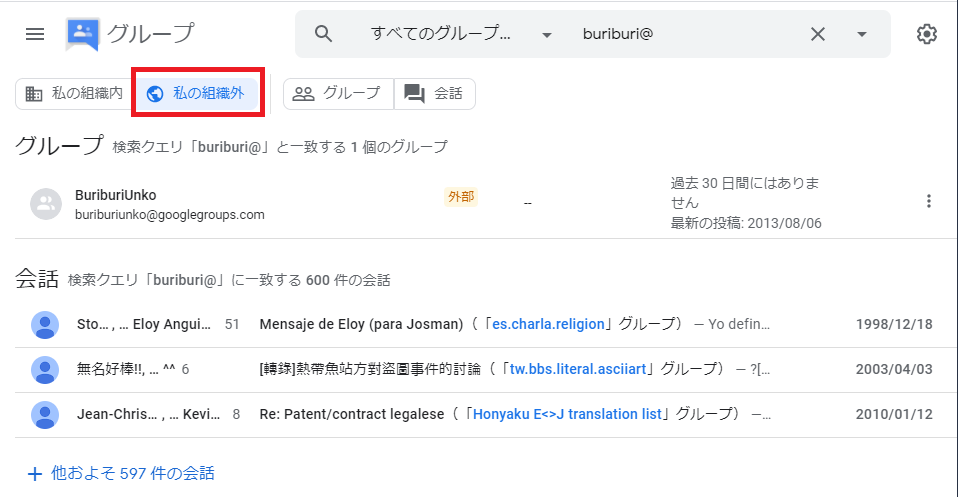Click avatar of Patent/contract legalese conversation
This screenshot has width=958, height=497.
click(x=45, y=414)
